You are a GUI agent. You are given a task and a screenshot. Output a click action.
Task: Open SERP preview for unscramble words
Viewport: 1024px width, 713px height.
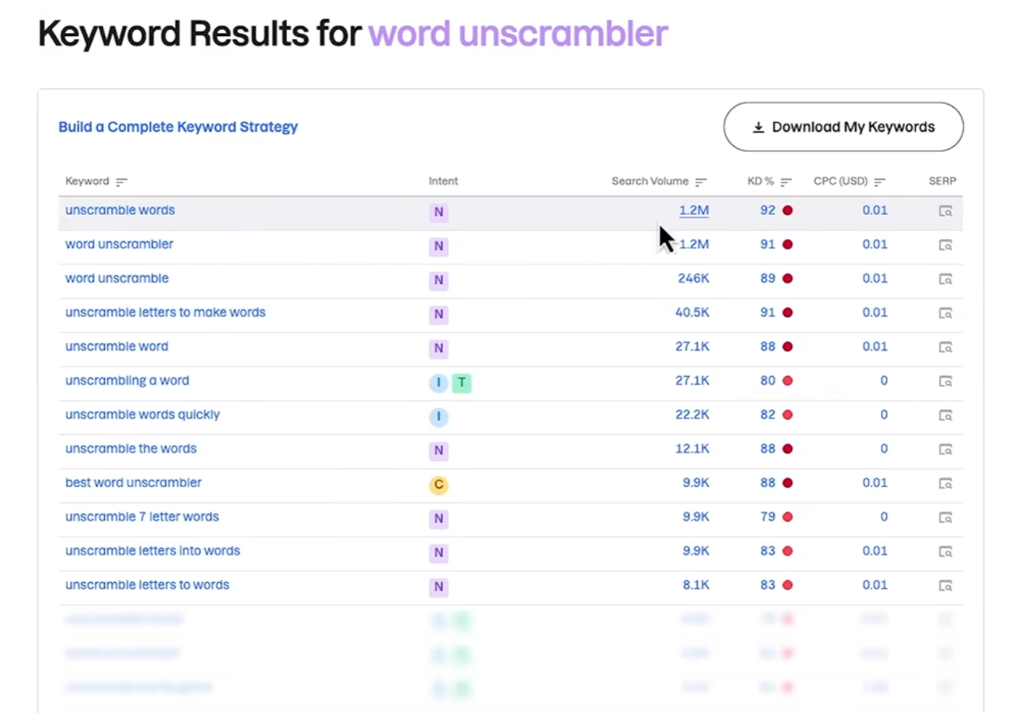(945, 211)
